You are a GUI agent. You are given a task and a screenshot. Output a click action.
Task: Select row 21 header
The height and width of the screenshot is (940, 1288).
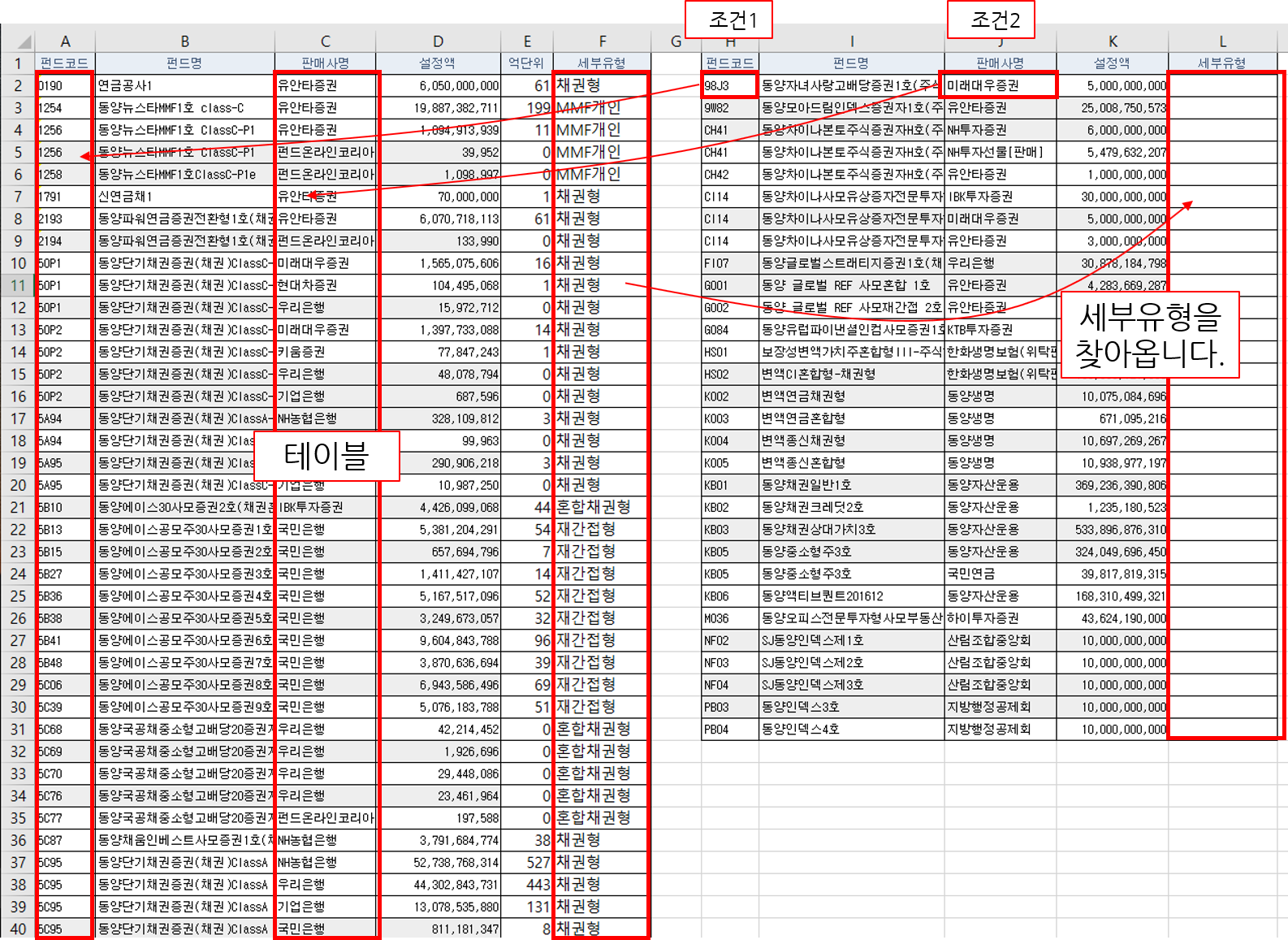click(x=18, y=507)
